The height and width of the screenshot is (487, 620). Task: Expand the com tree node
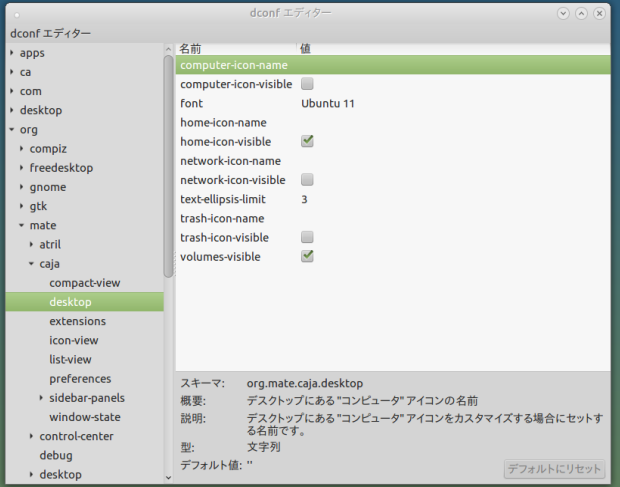point(12,91)
